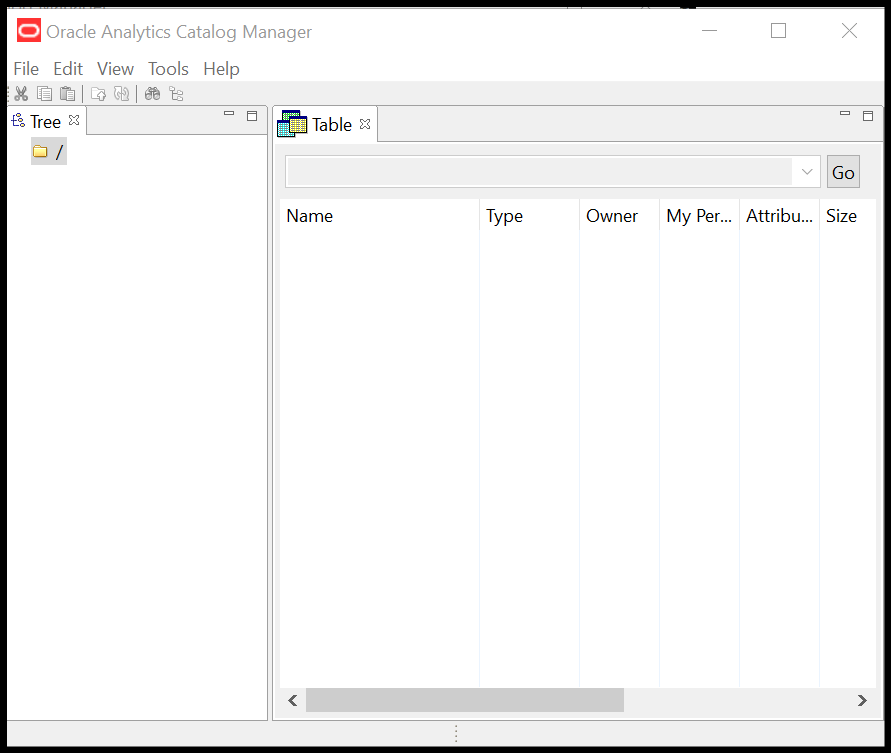
Task: Click the binoculars Search toolbar icon
Action: [x=152, y=94]
